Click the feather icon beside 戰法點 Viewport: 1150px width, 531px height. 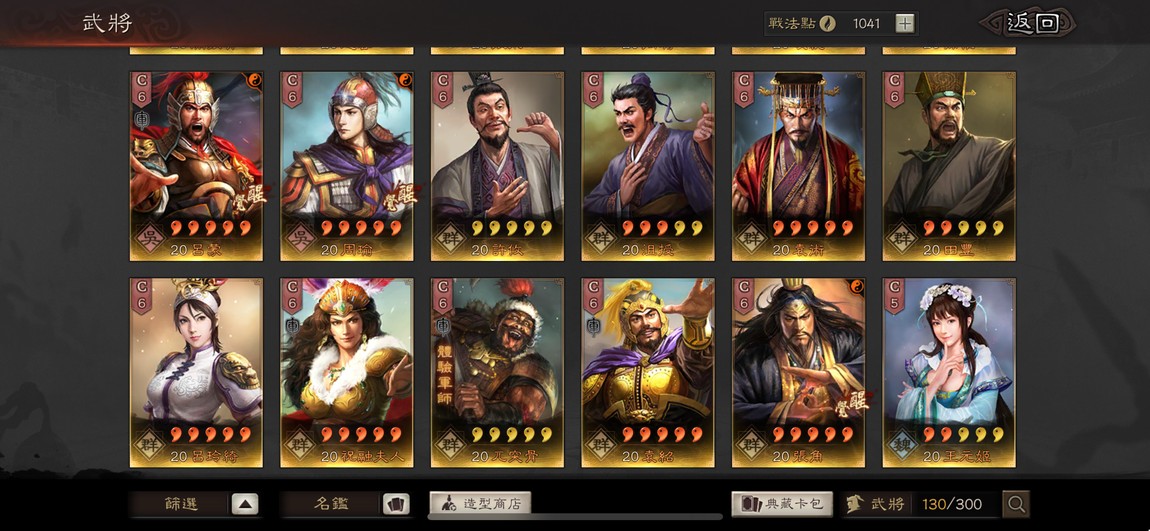coord(827,23)
